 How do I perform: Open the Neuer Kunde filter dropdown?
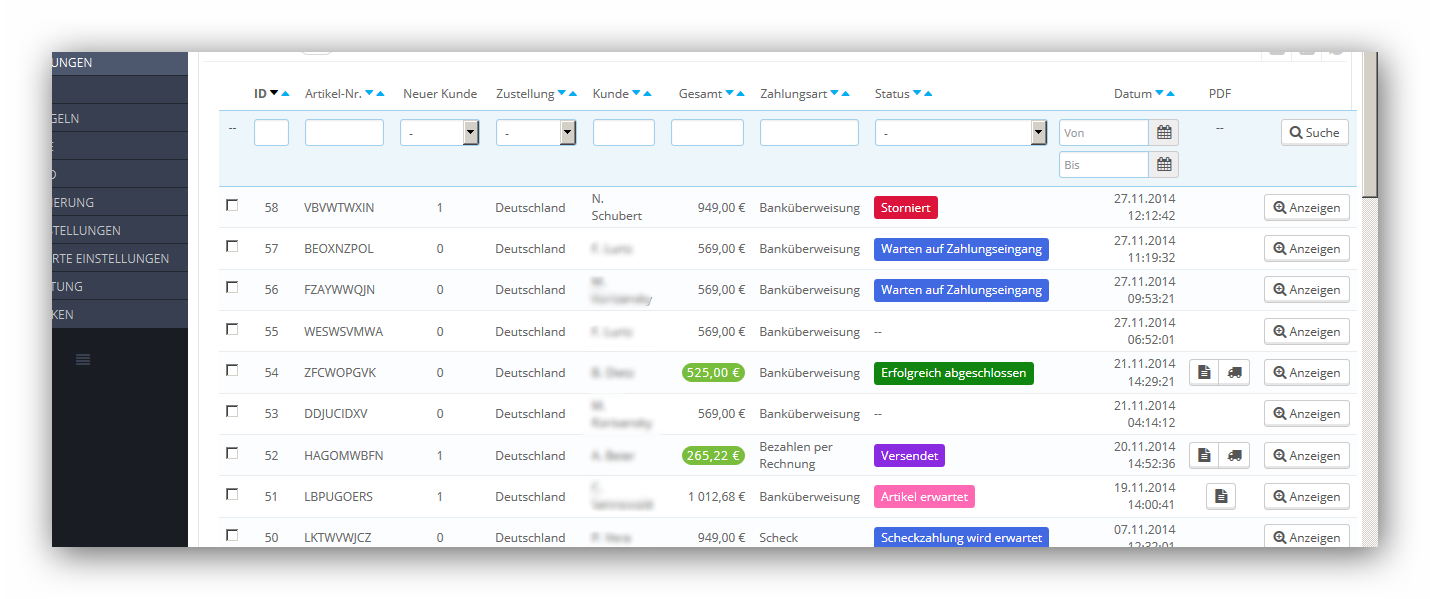click(x=440, y=132)
